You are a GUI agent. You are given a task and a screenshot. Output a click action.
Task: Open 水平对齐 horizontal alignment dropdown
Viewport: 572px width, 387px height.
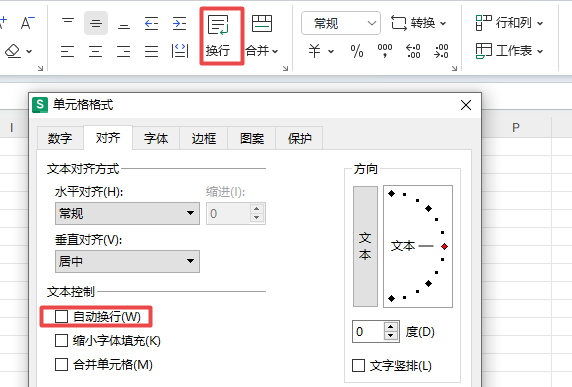pos(127,213)
